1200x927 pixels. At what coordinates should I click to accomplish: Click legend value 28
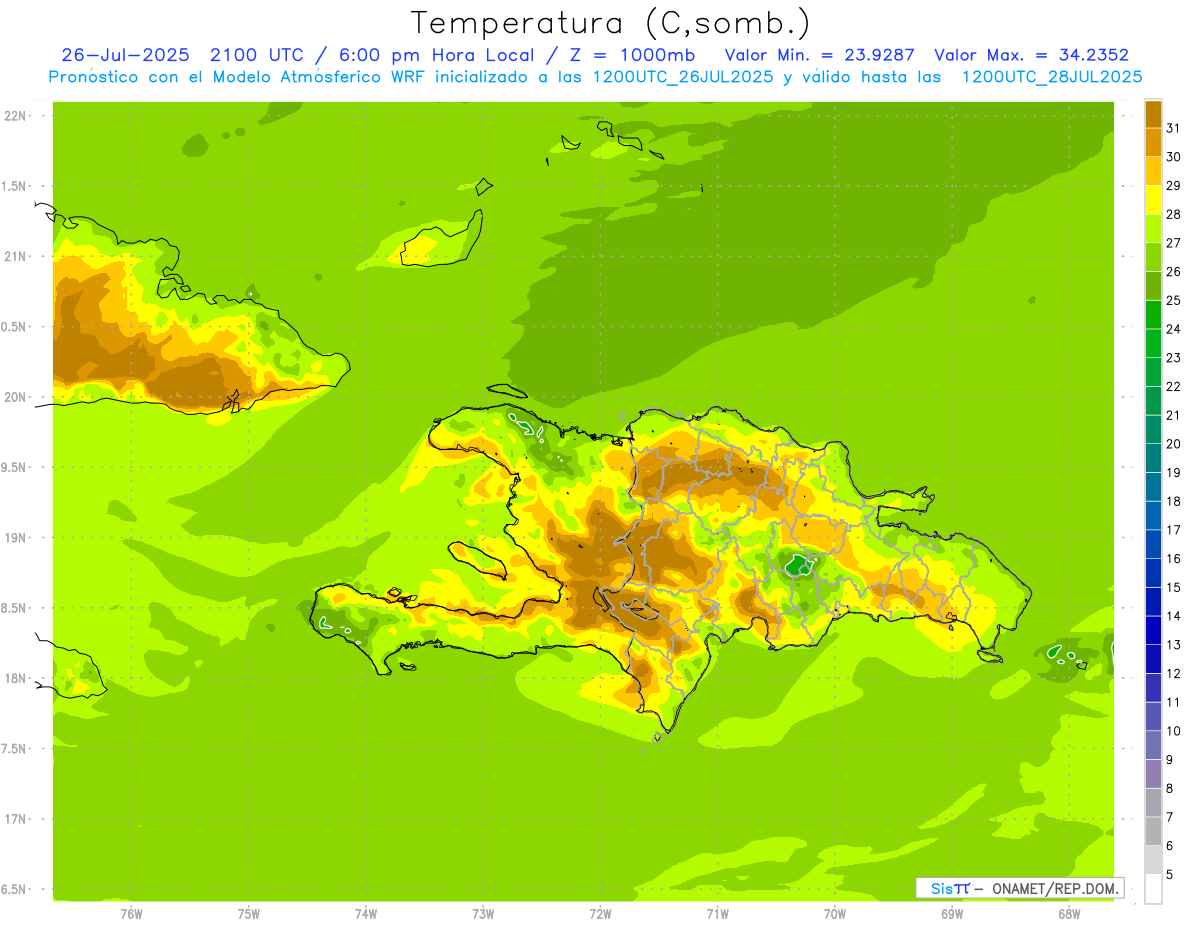[1173, 214]
